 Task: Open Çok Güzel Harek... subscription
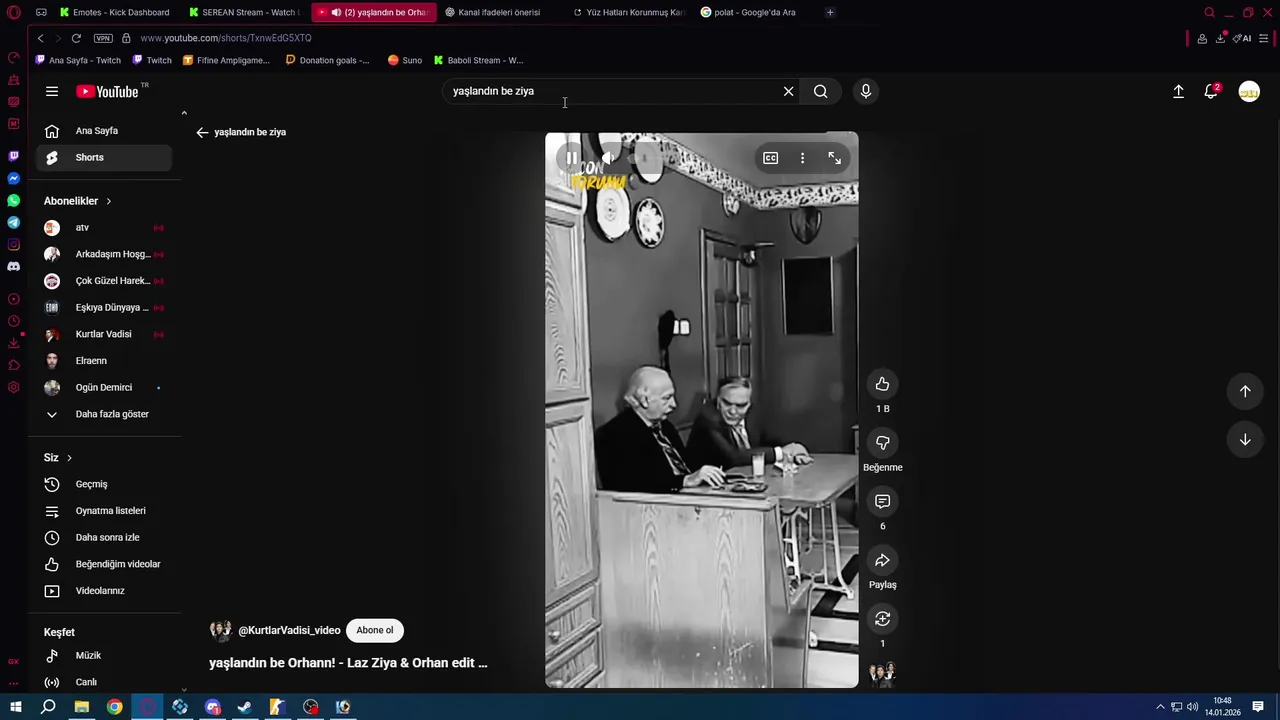[104, 281]
